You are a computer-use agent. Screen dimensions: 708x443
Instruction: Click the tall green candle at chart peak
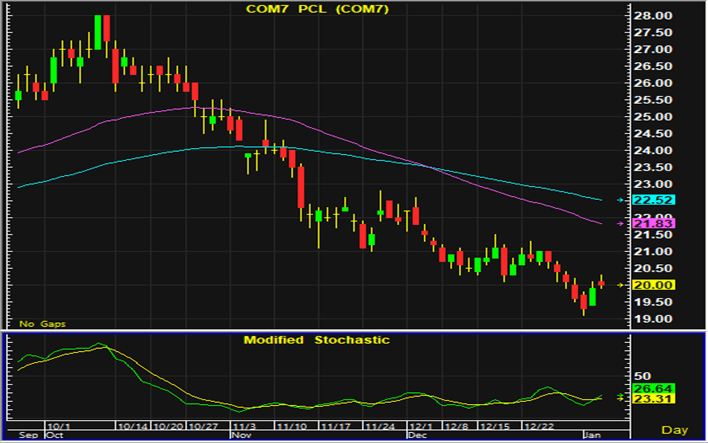[99, 31]
